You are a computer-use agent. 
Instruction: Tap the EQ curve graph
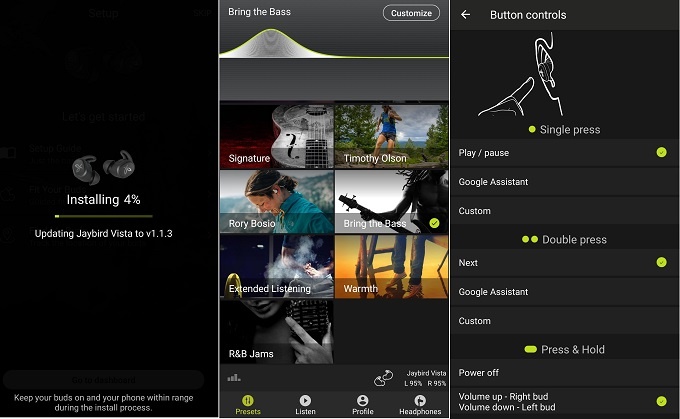click(x=334, y=45)
